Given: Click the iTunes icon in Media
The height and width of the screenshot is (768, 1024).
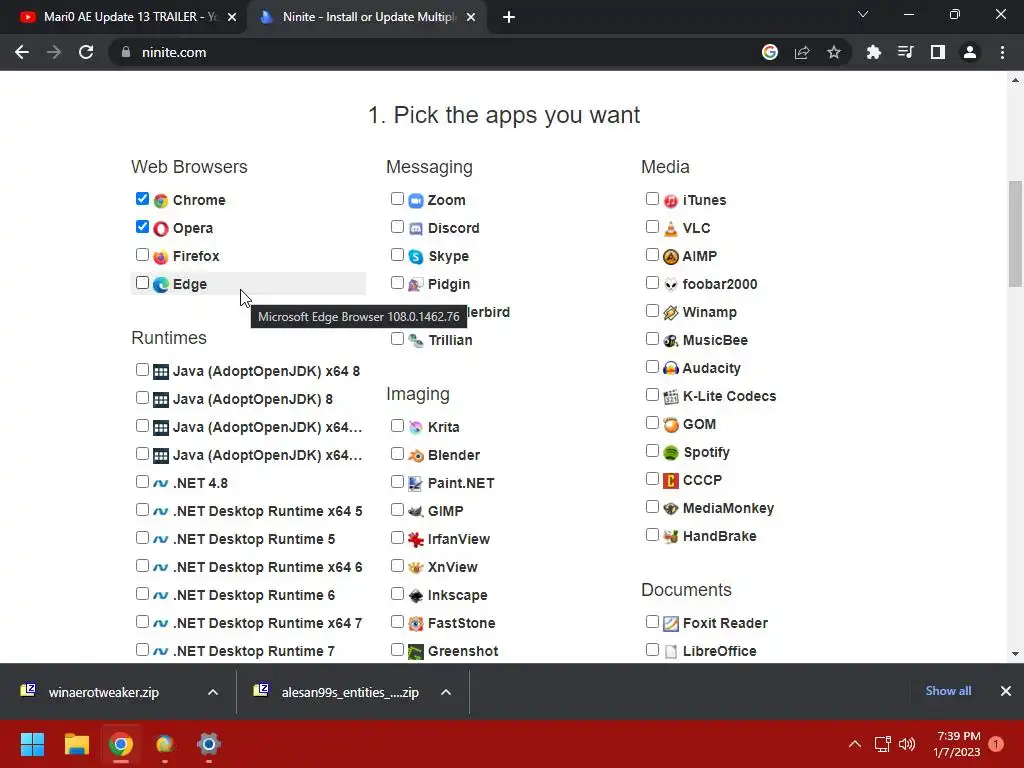Looking at the screenshot, I should point(671,200).
